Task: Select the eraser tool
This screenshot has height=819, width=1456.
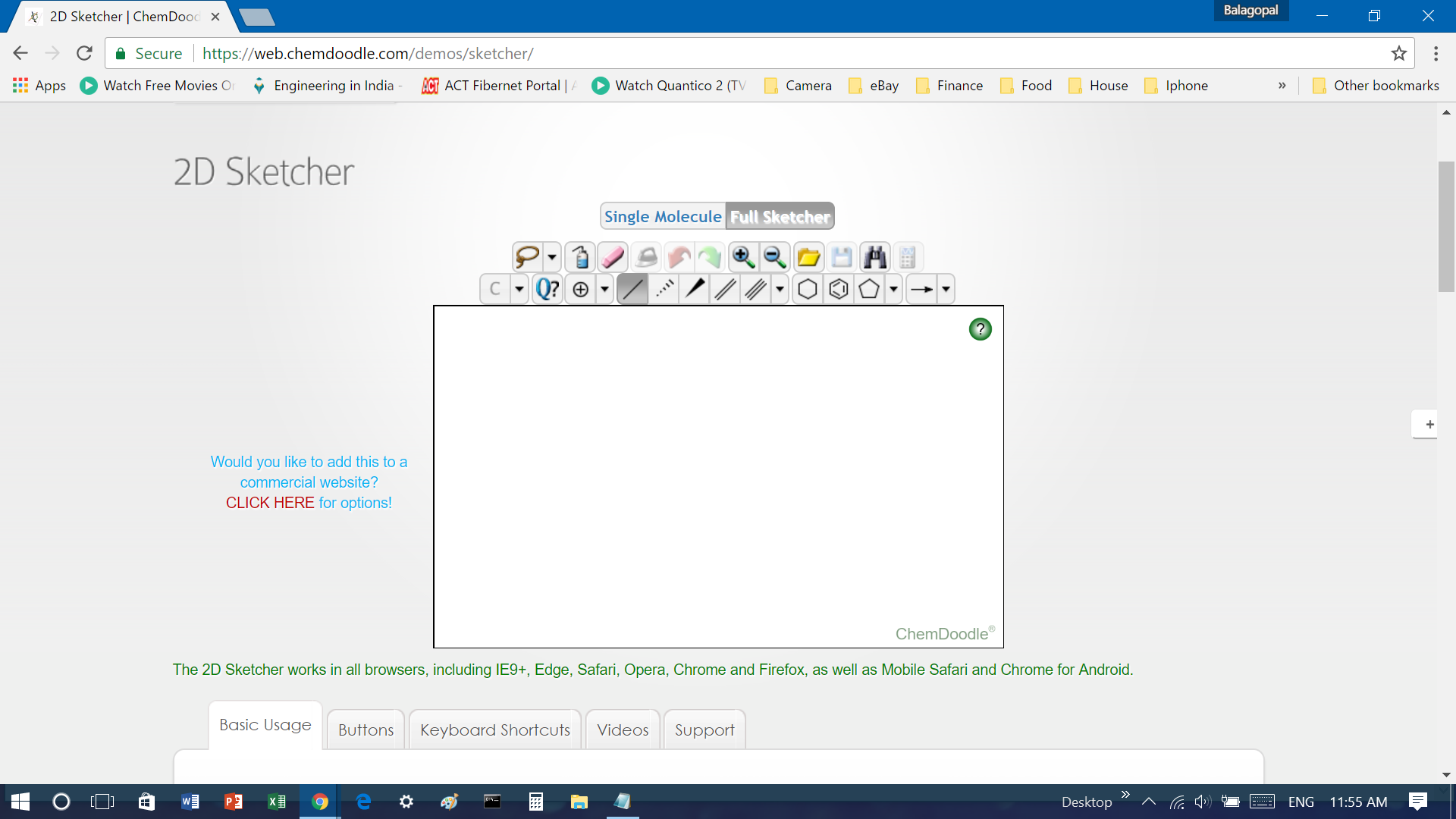Action: click(612, 256)
